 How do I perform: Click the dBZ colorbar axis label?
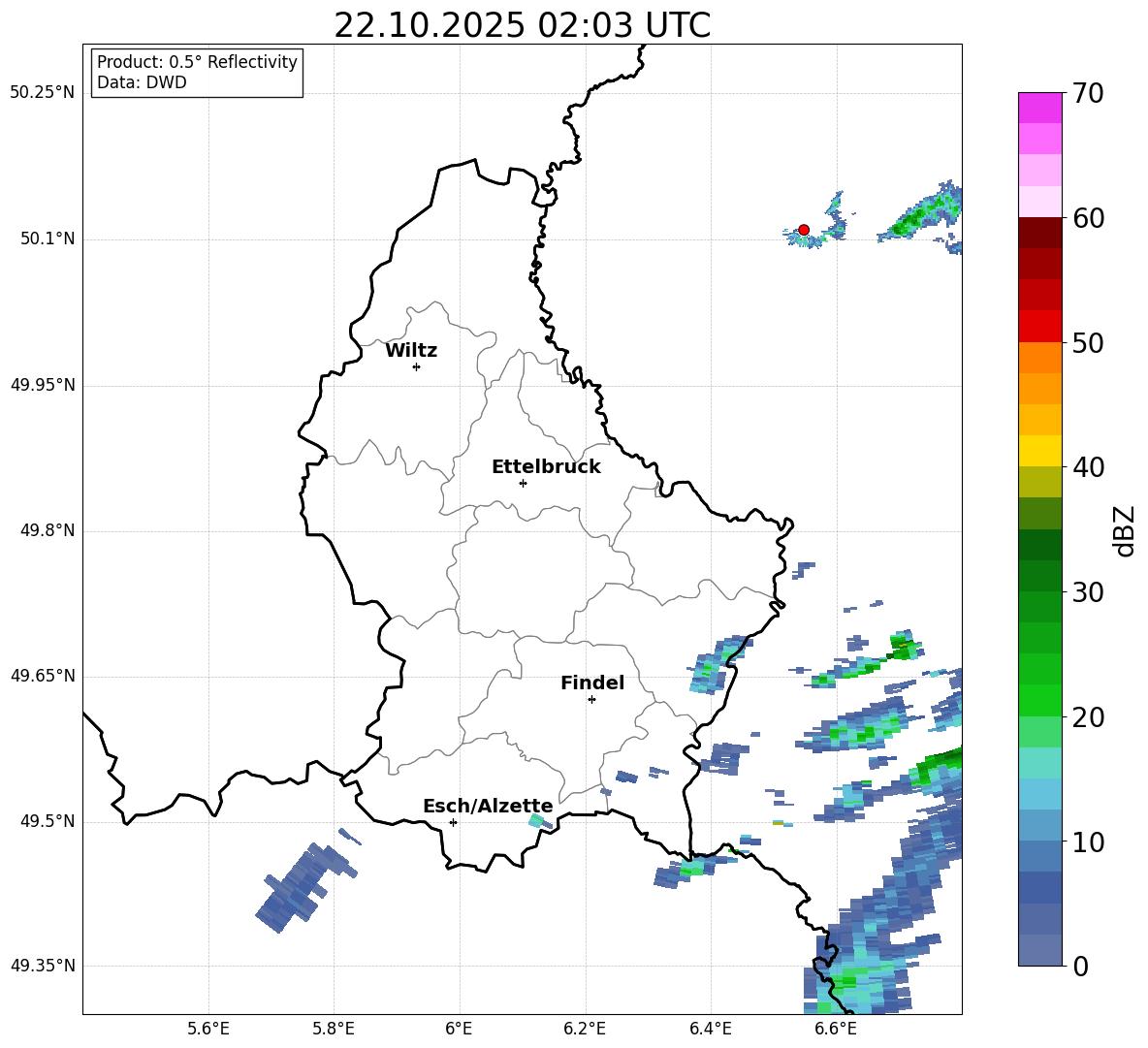click(1125, 530)
